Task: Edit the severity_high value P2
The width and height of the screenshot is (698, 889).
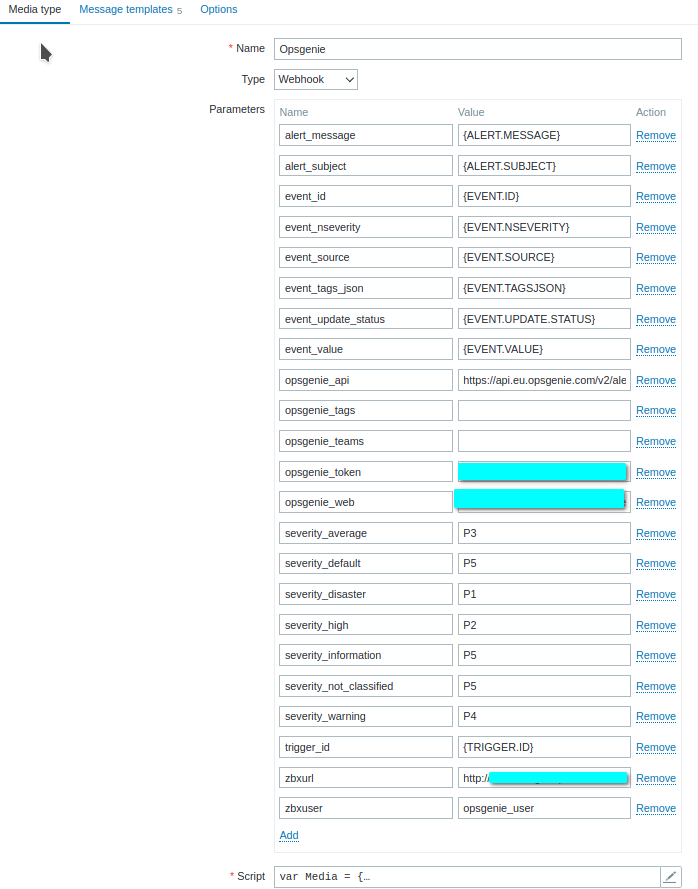Action: coord(544,625)
